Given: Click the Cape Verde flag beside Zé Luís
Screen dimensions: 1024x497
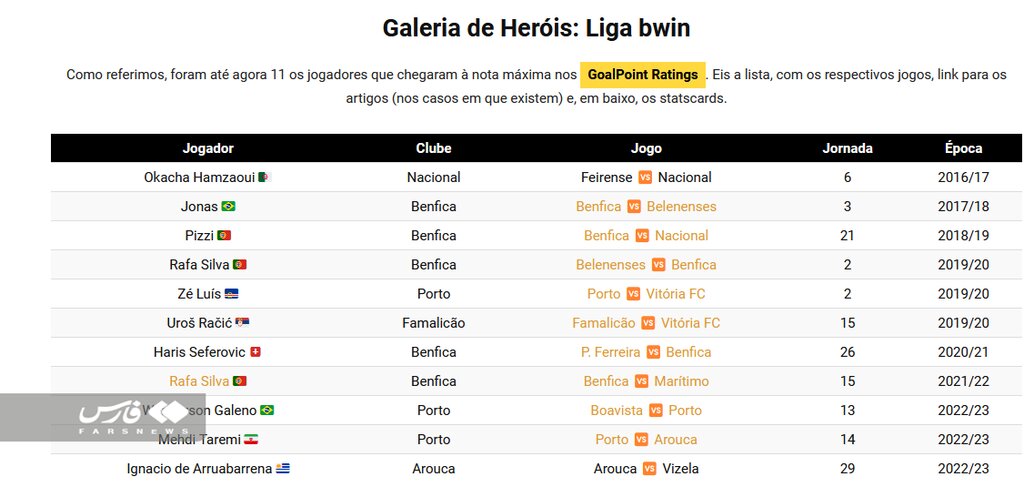Looking at the screenshot, I should (x=232, y=294).
